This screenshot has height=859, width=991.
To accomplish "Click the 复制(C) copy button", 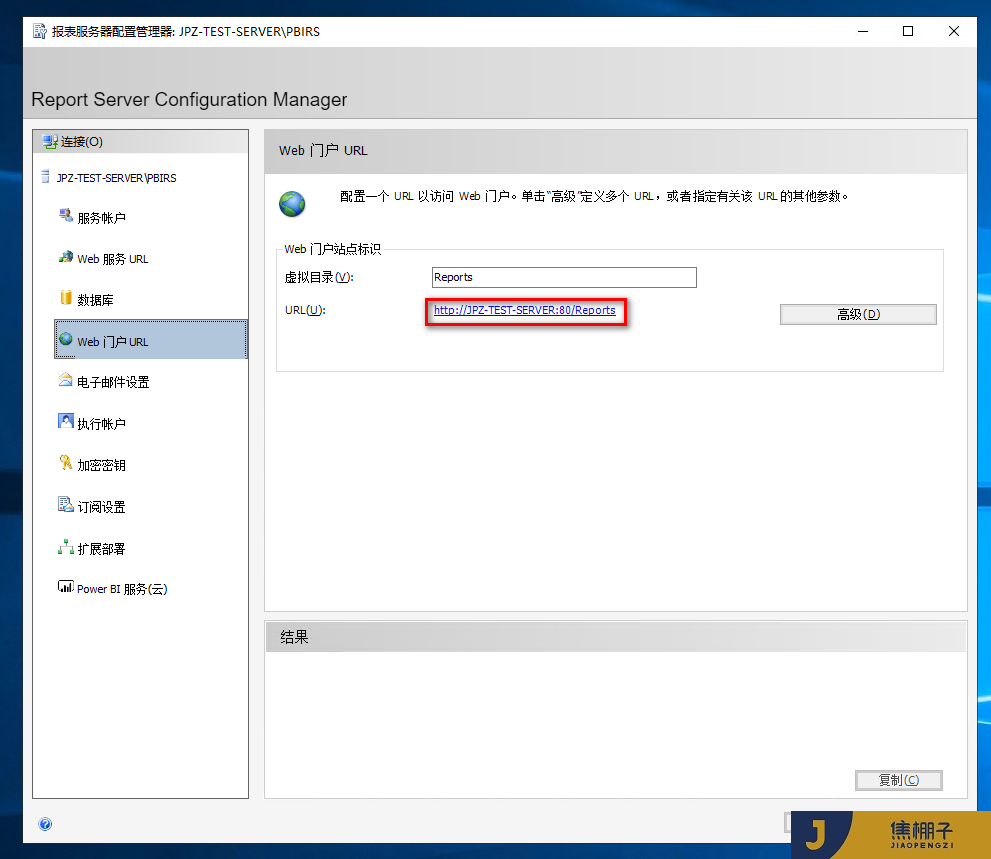I will (898, 780).
